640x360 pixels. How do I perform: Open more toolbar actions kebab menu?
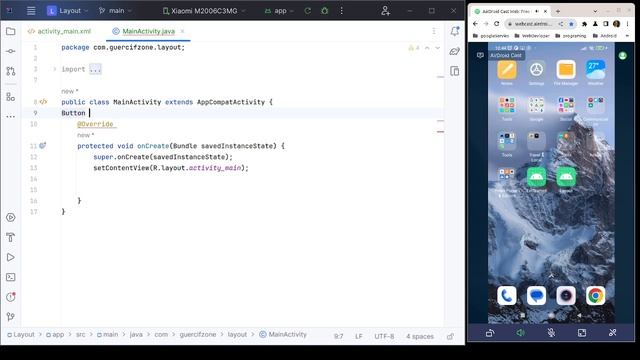342,11
